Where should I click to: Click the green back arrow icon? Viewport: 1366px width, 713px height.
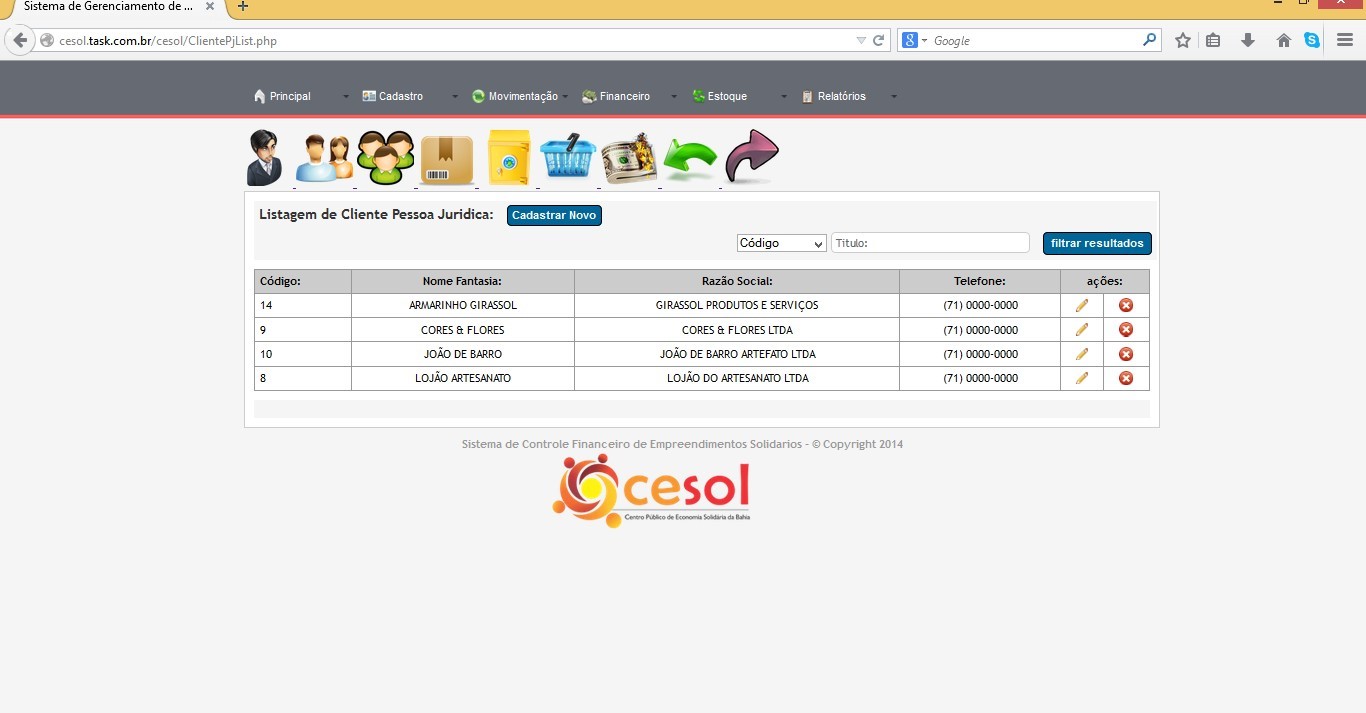pyautogui.click(x=691, y=160)
